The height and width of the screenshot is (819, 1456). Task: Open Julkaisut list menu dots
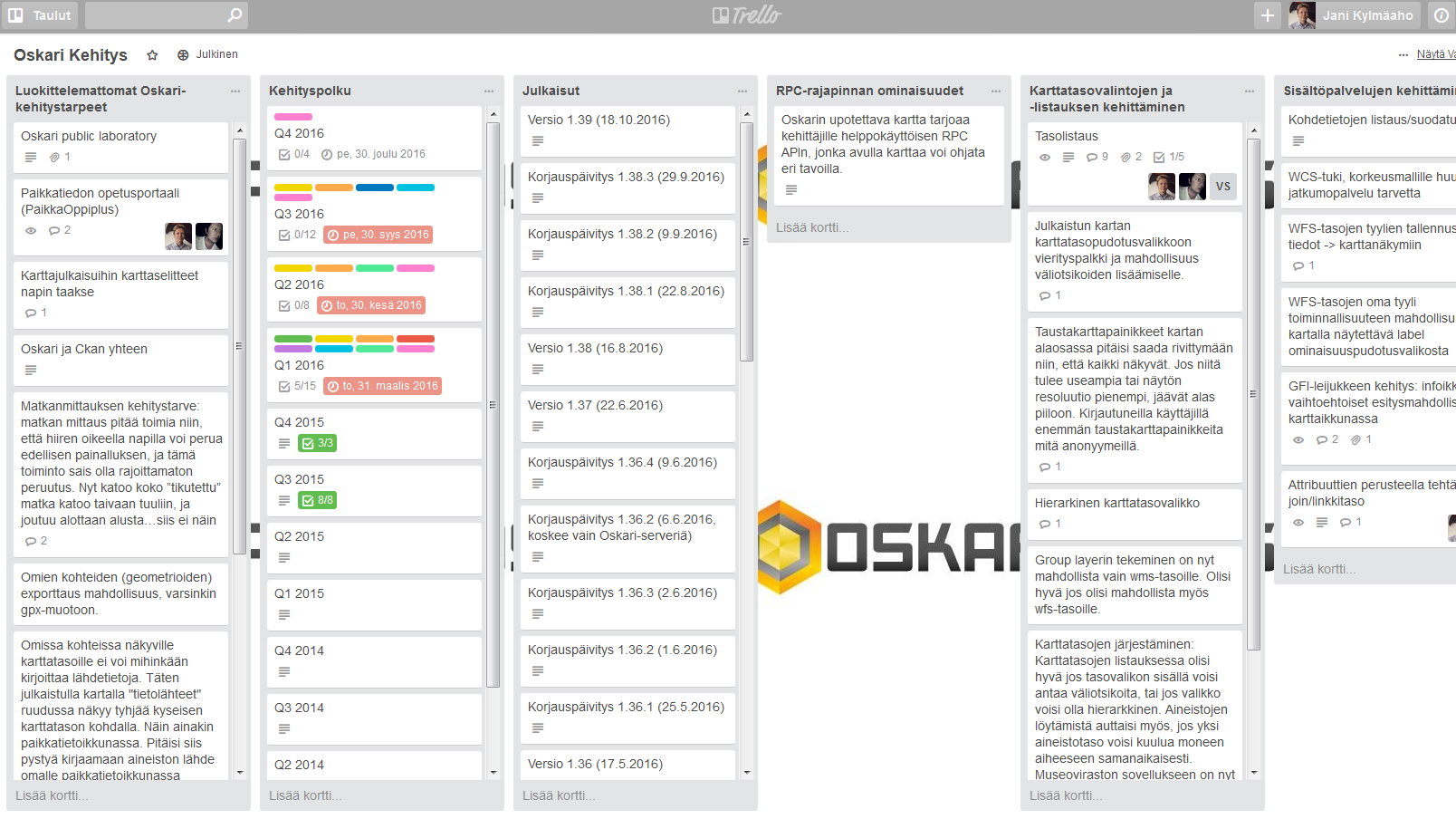click(x=742, y=92)
